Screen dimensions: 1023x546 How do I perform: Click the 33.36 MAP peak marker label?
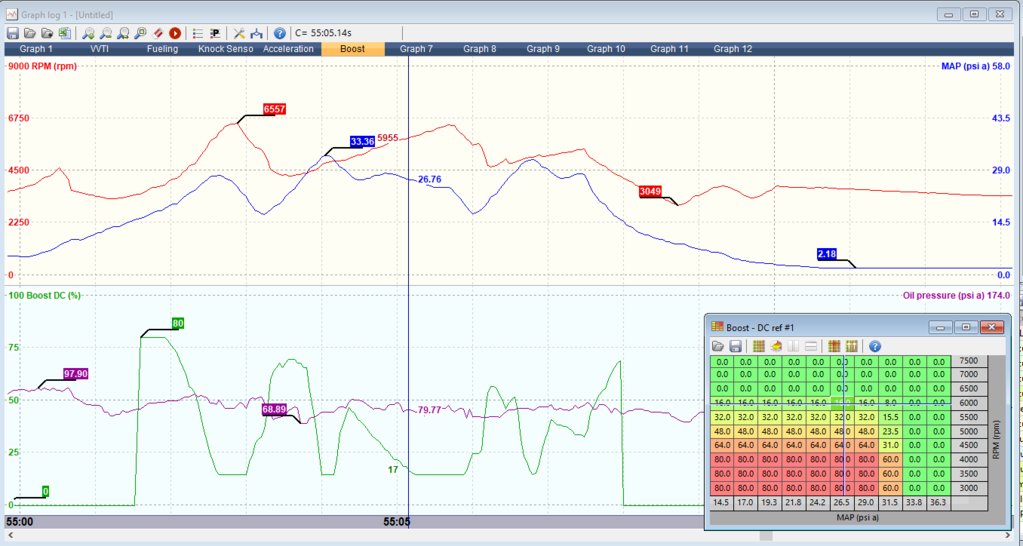click(362, 142)
